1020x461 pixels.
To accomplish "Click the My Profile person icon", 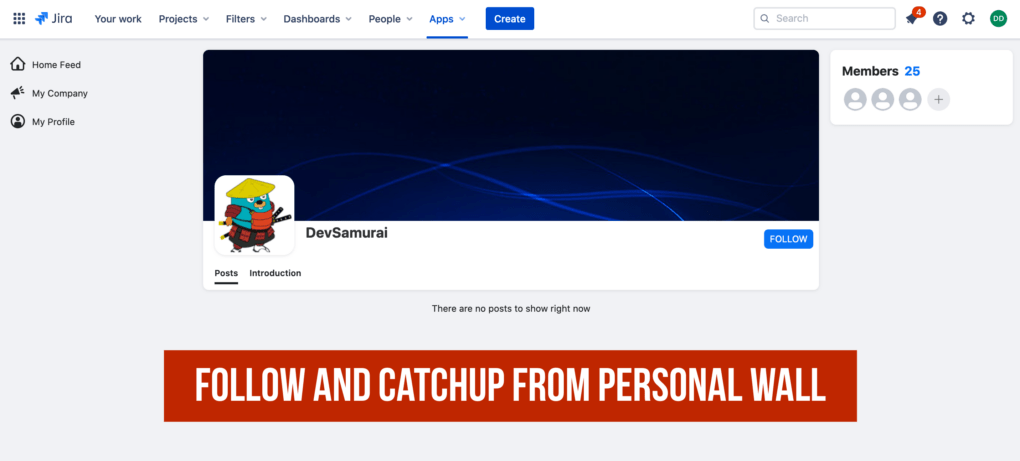I will pyautogui.click(x=18, y=122).
